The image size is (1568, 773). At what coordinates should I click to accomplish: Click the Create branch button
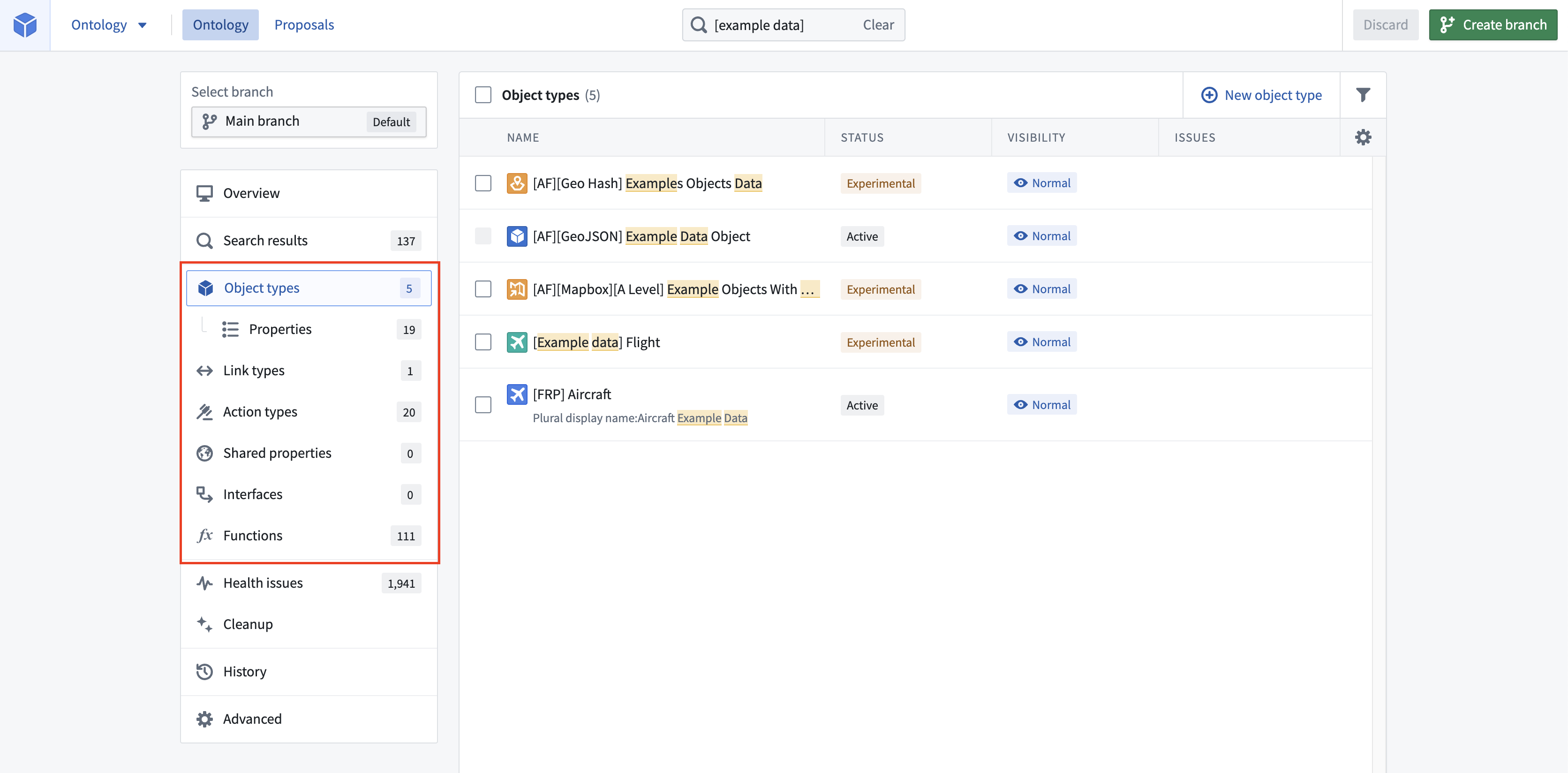click(x=1493, y=25)
